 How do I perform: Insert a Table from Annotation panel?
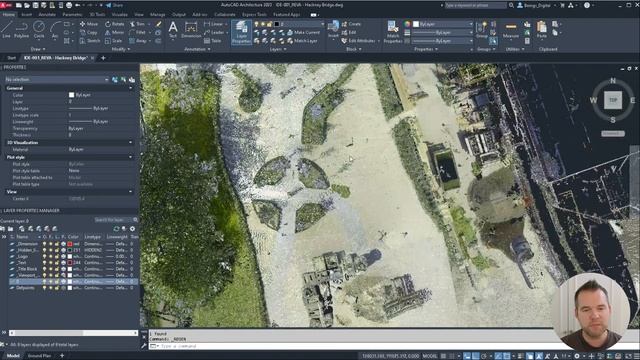212,41
